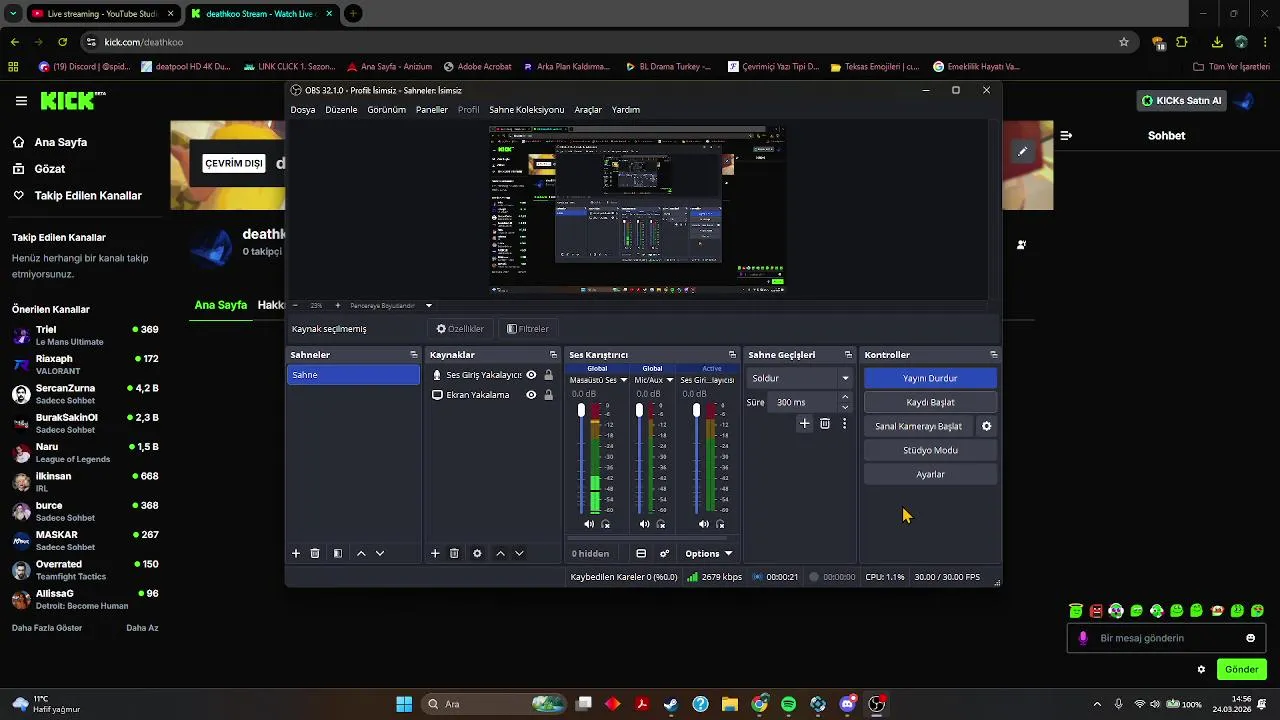Click the pencil edit icon on Kick banner
The image size is (1280, 720).
tap(1022, 152)
